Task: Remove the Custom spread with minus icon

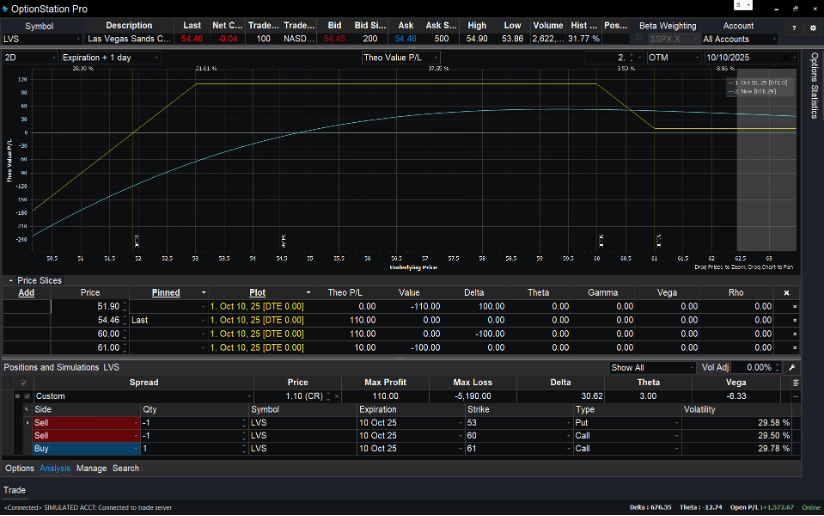Action: 796,396
